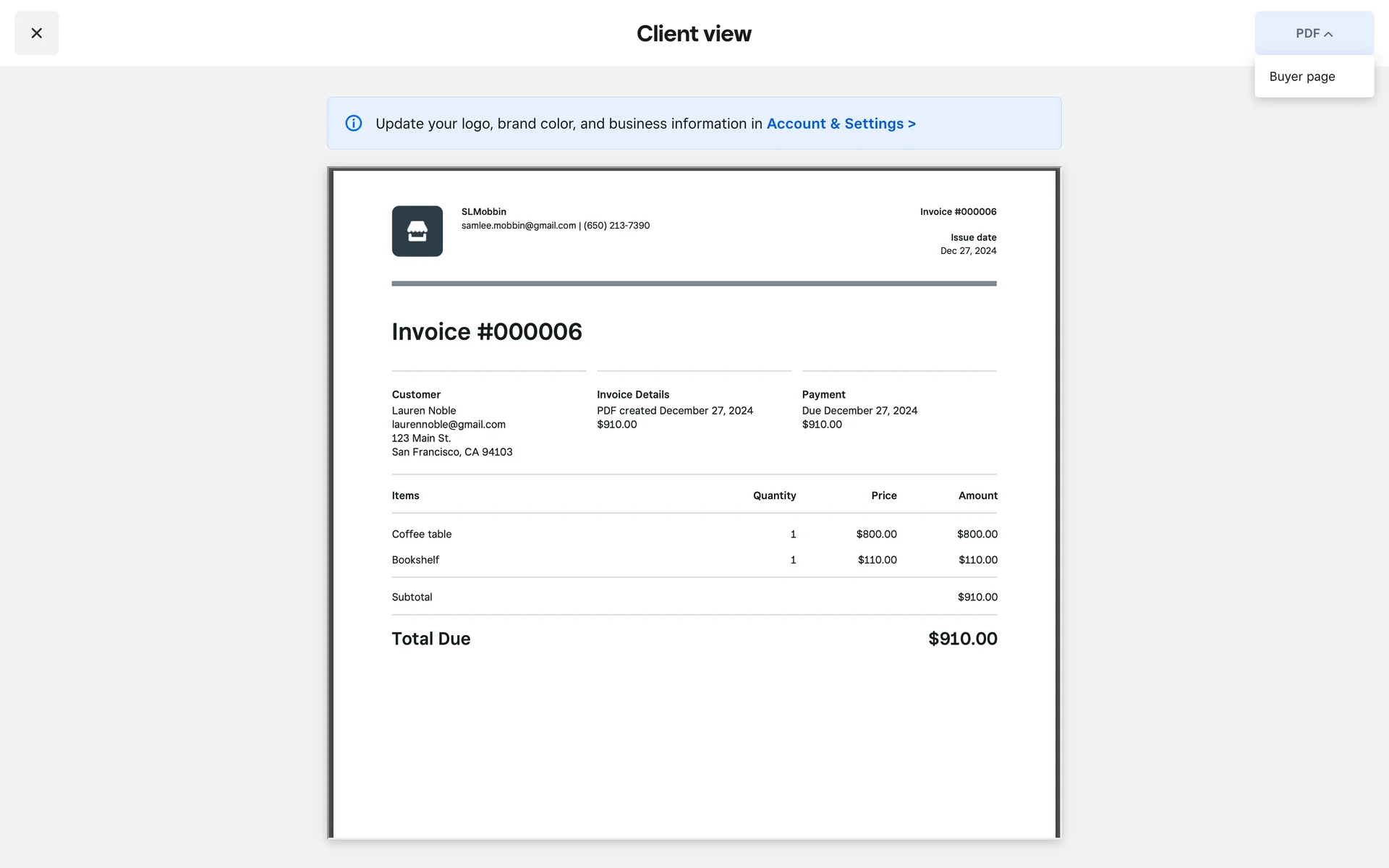Viewport: 1389px width, 868px height.
Task: Click the blue info circle icon
Action: coord(354,124)
